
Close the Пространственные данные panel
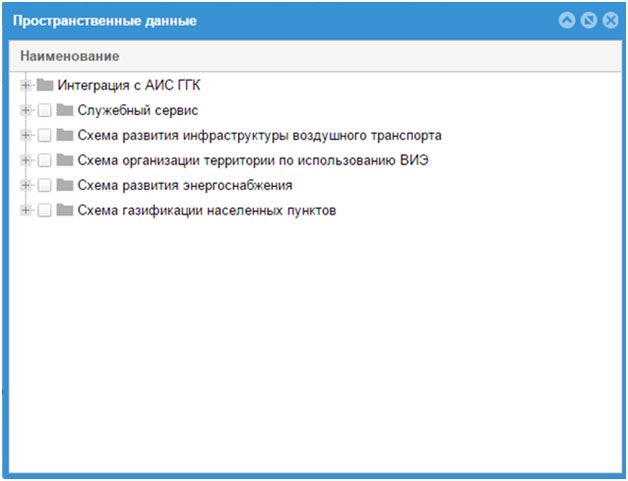609,20
